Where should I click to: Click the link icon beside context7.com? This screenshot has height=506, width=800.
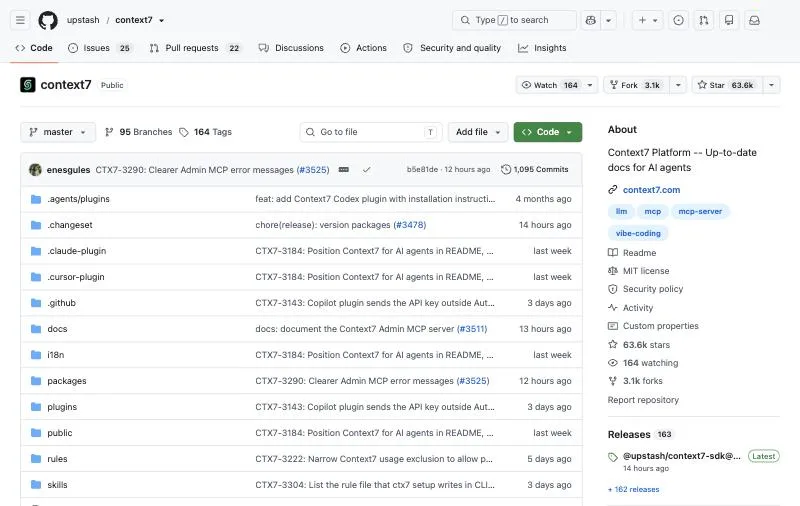[613, 190]
